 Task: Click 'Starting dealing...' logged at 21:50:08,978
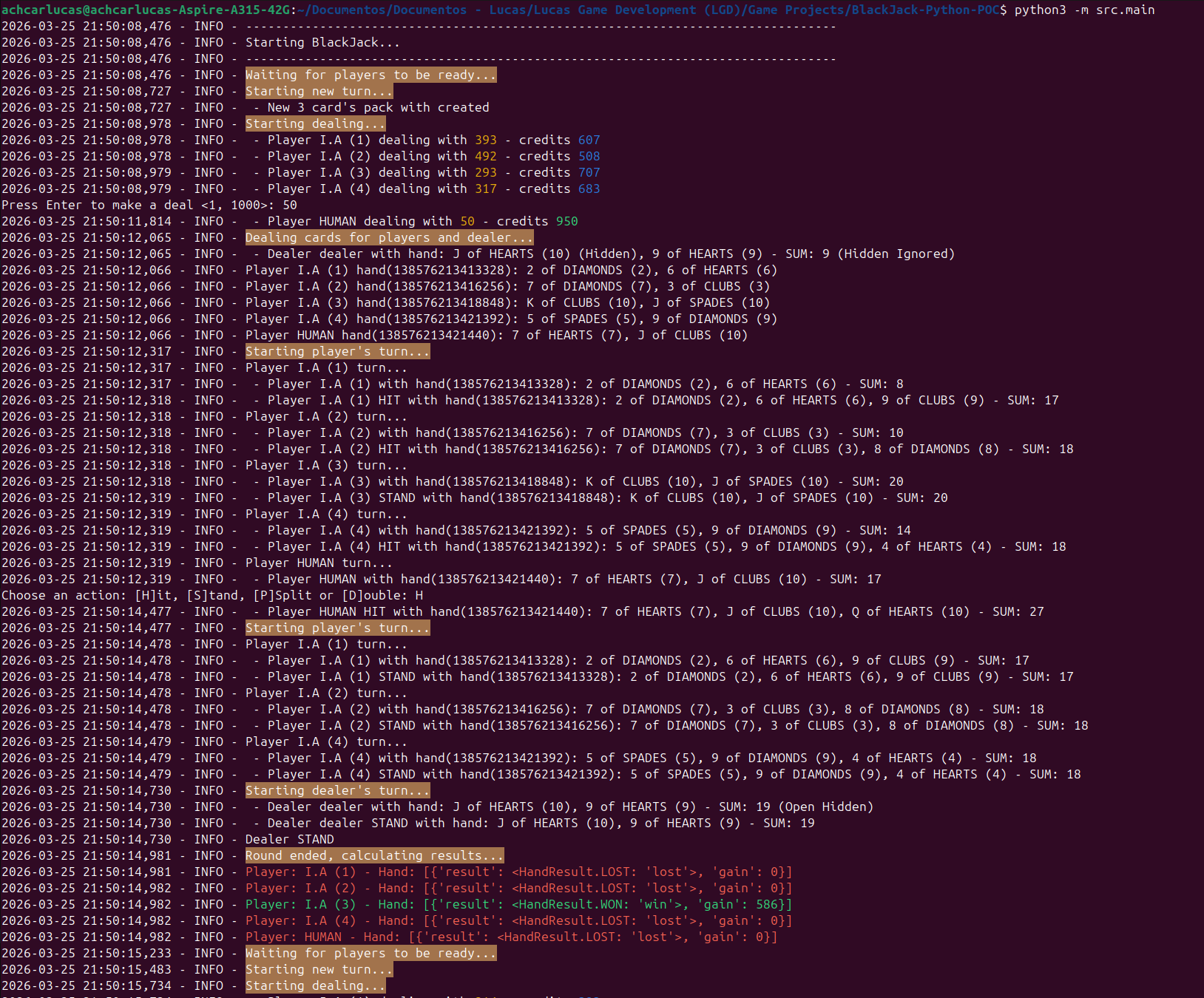point(315,123)
